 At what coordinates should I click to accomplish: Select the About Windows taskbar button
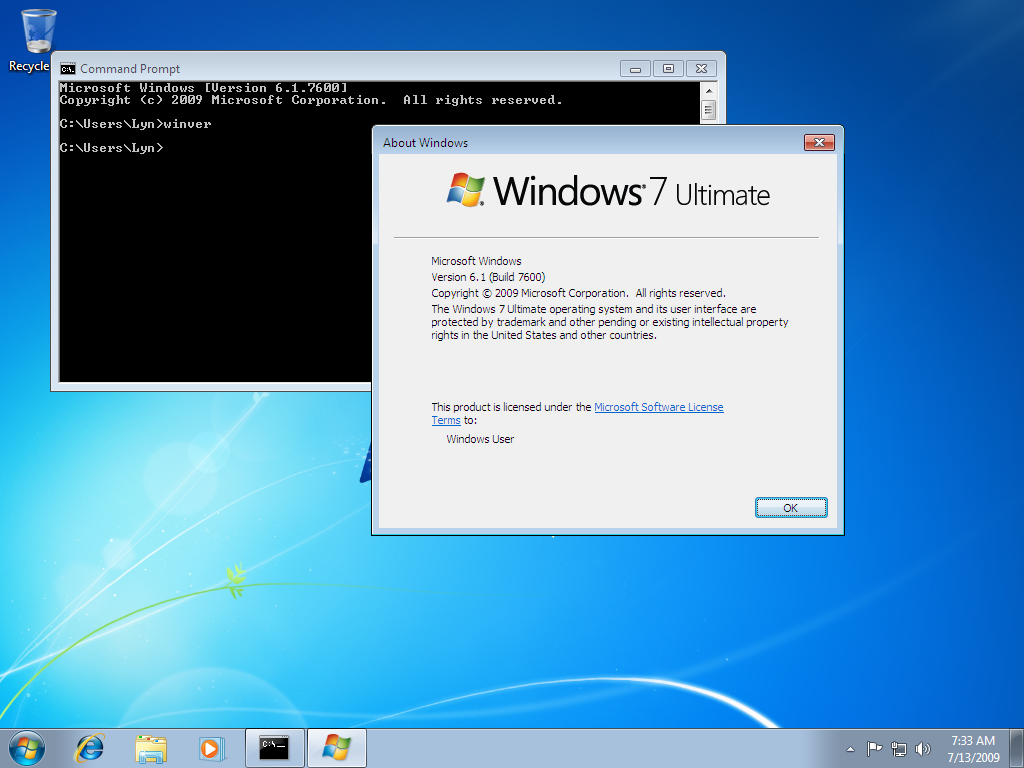coord(337,747)
